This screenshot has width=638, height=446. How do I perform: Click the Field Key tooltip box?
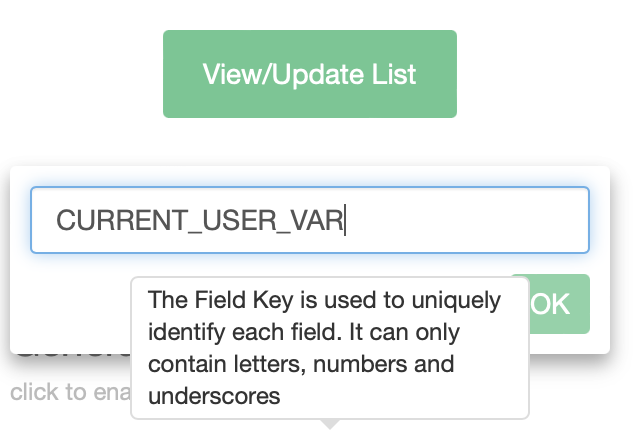330,348
